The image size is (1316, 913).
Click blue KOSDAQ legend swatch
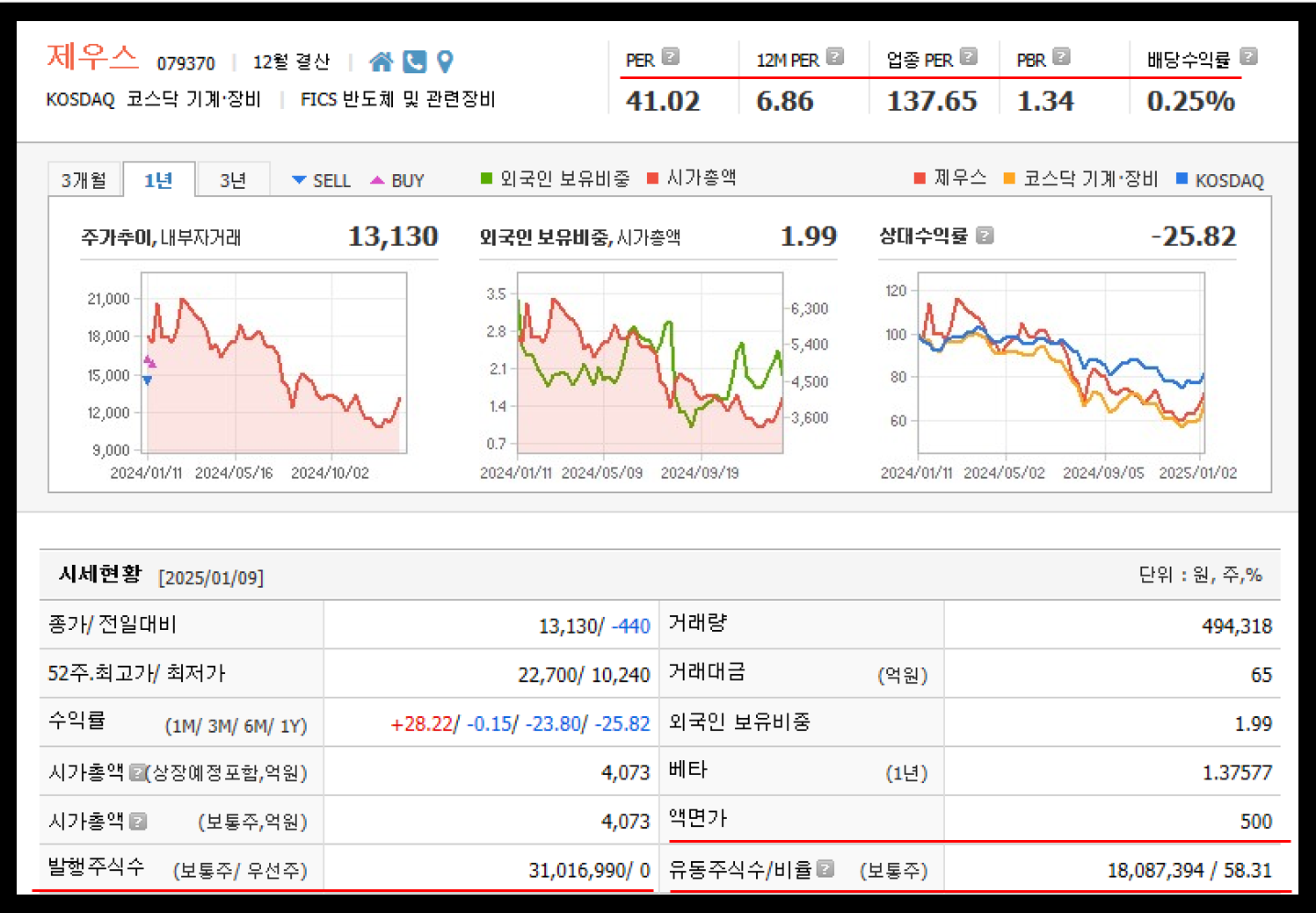pos(1181,178)
